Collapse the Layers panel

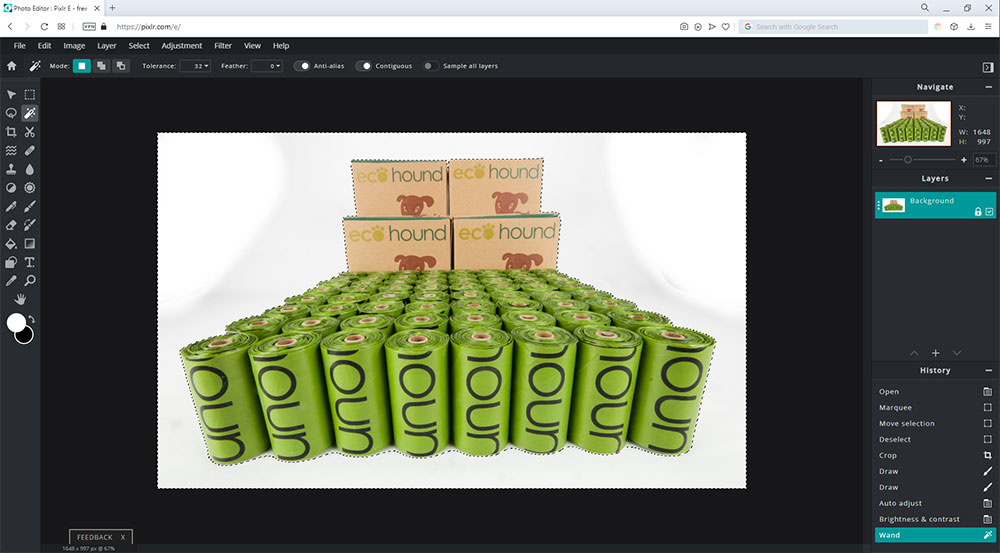pos(989,179)
